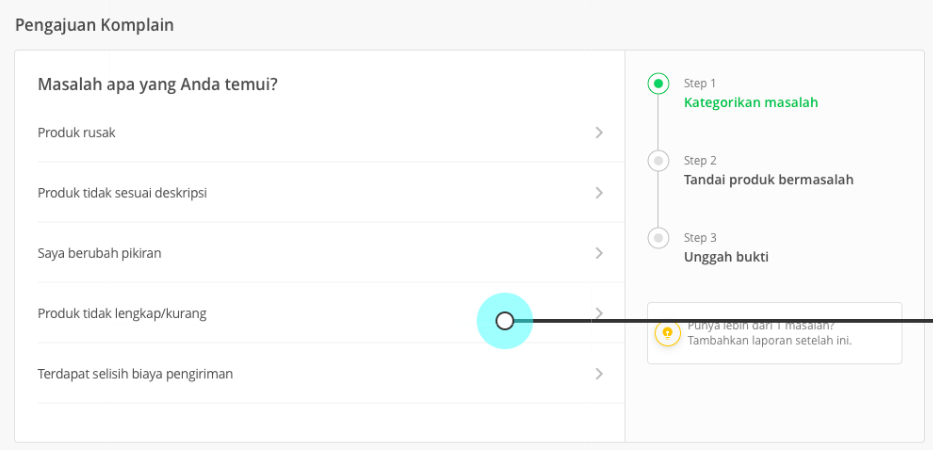Choose Produk tidak lengkap/kurang option
This screenshot has width=933, height=450.
(331, 313)
